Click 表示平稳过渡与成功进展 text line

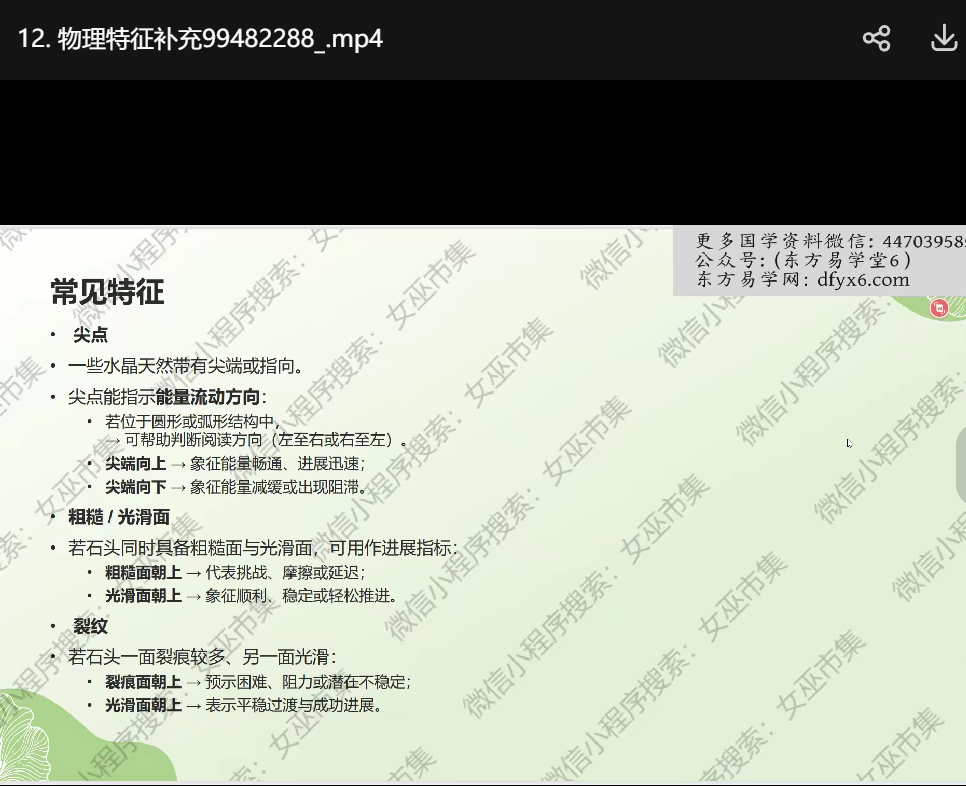pos(294,705)
